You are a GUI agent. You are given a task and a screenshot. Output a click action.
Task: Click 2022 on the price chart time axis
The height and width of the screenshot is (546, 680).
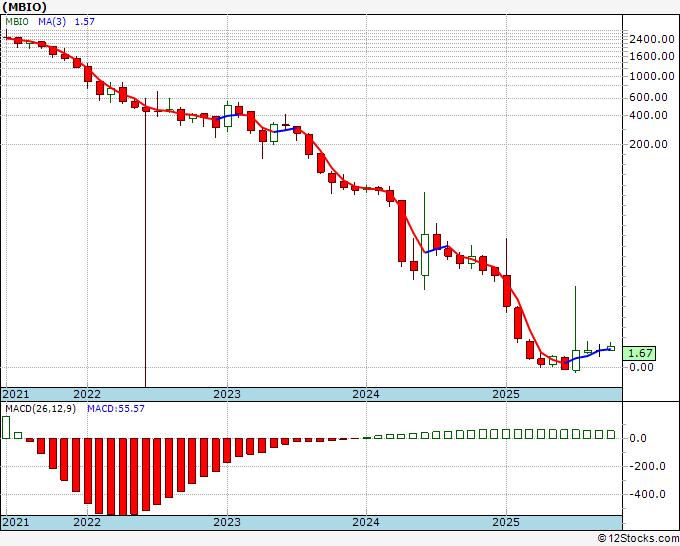tap(87, 394)
